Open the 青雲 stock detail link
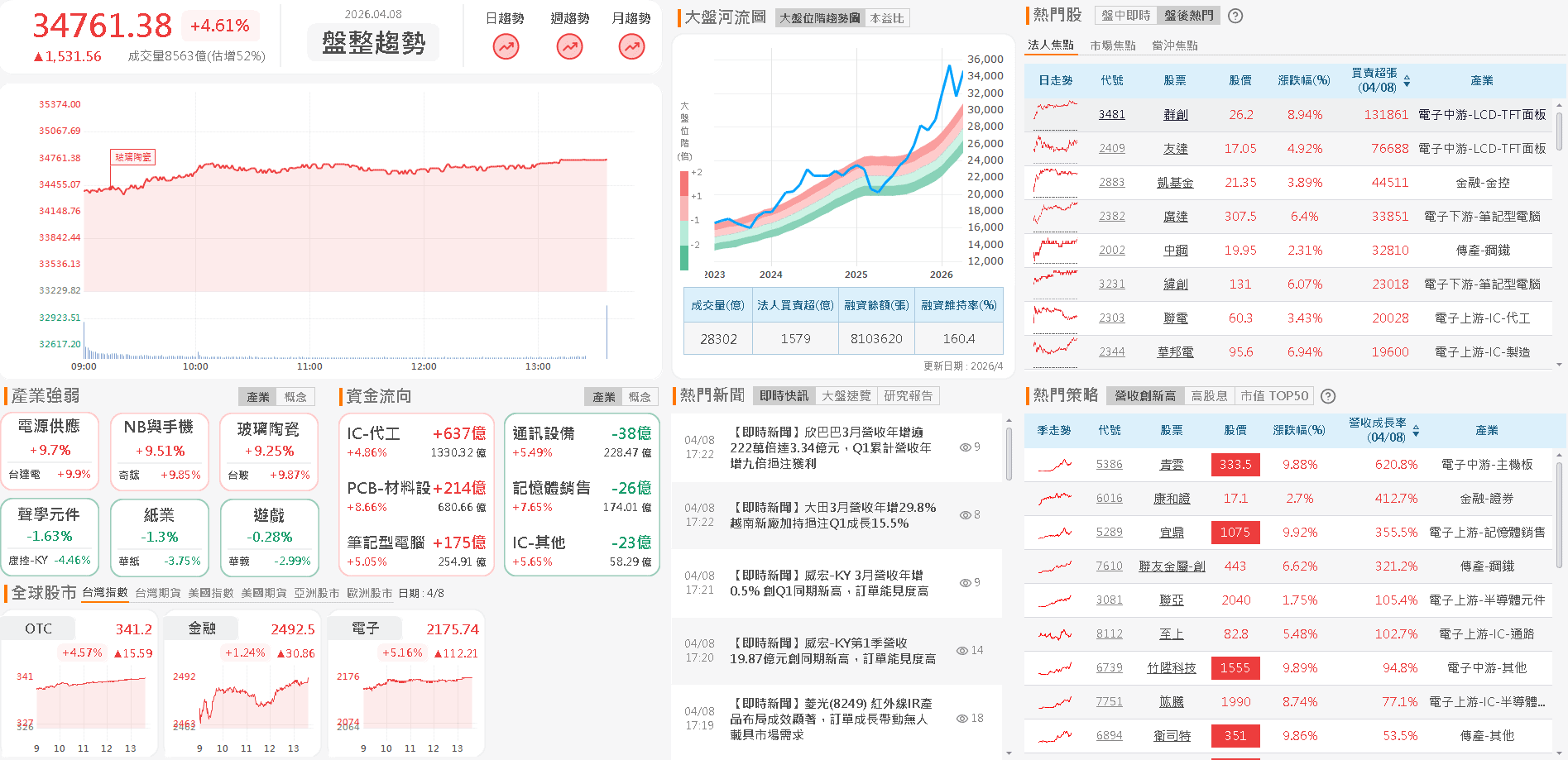 tap(1171, 464)
